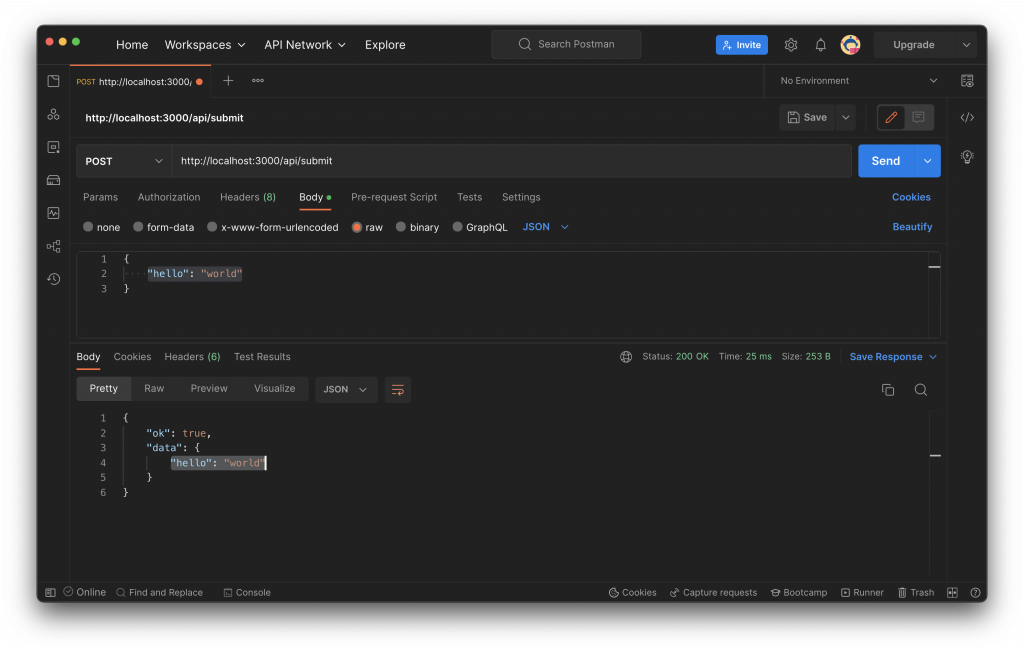The image size is (1024, 651).
Task: Open the related info lightbulb icon
Action: 967,157
